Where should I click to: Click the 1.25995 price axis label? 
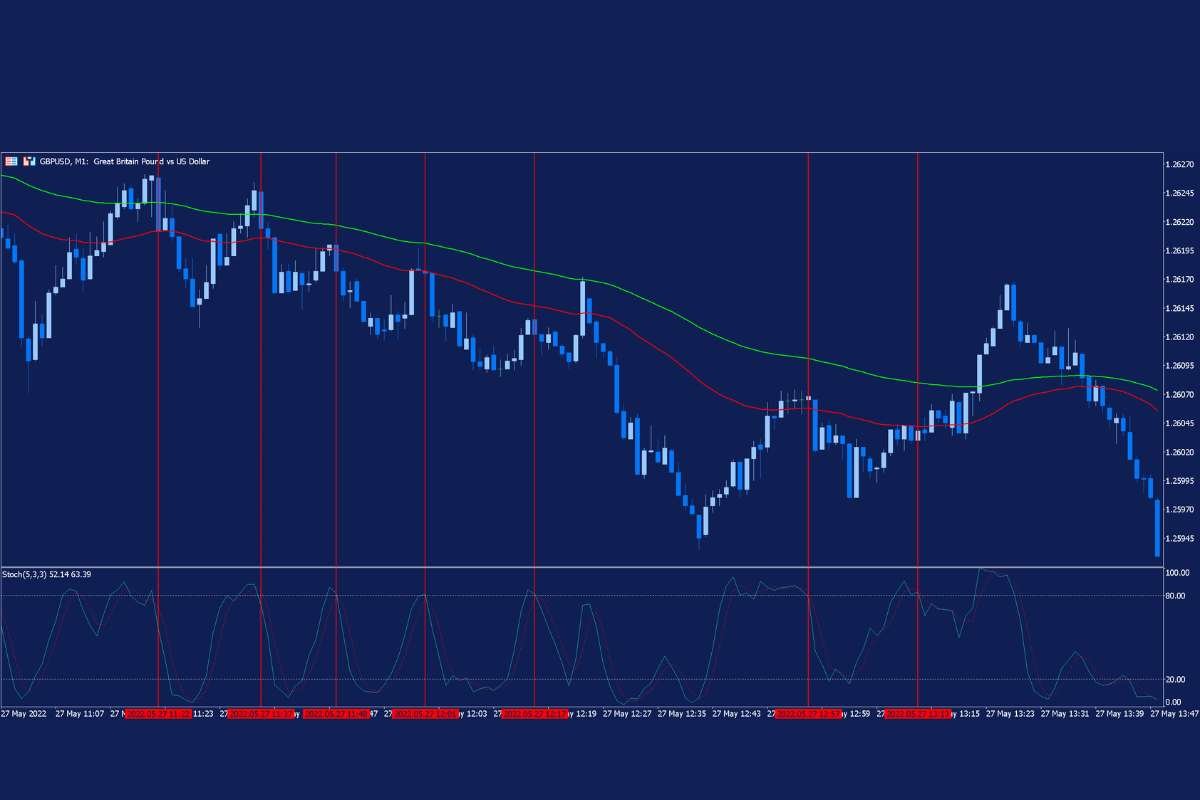(1181, 481)
